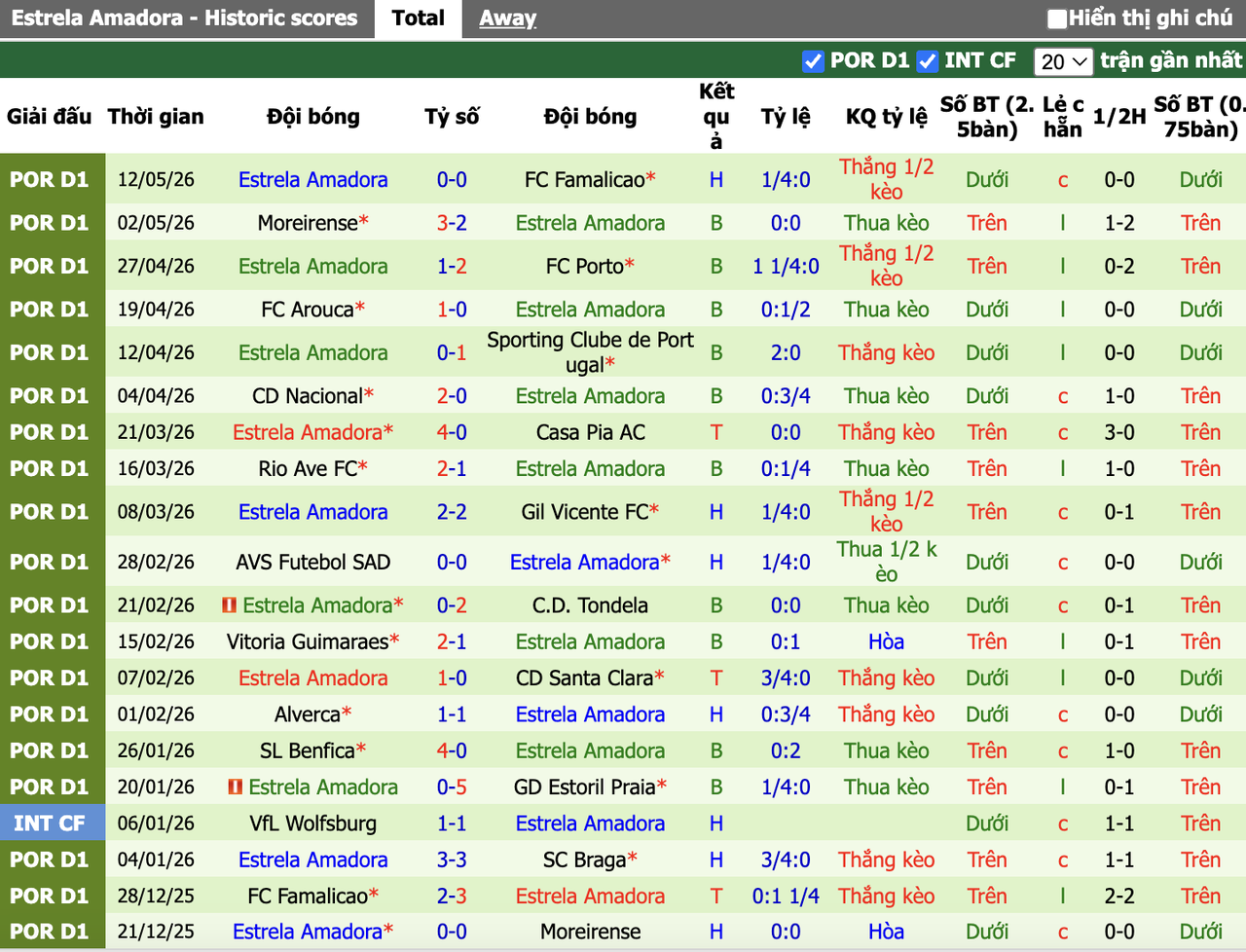This screenshot has height=952, width=1246.
Task: Click the 3-3 score against SC Braga
Action: coord(452,860)
